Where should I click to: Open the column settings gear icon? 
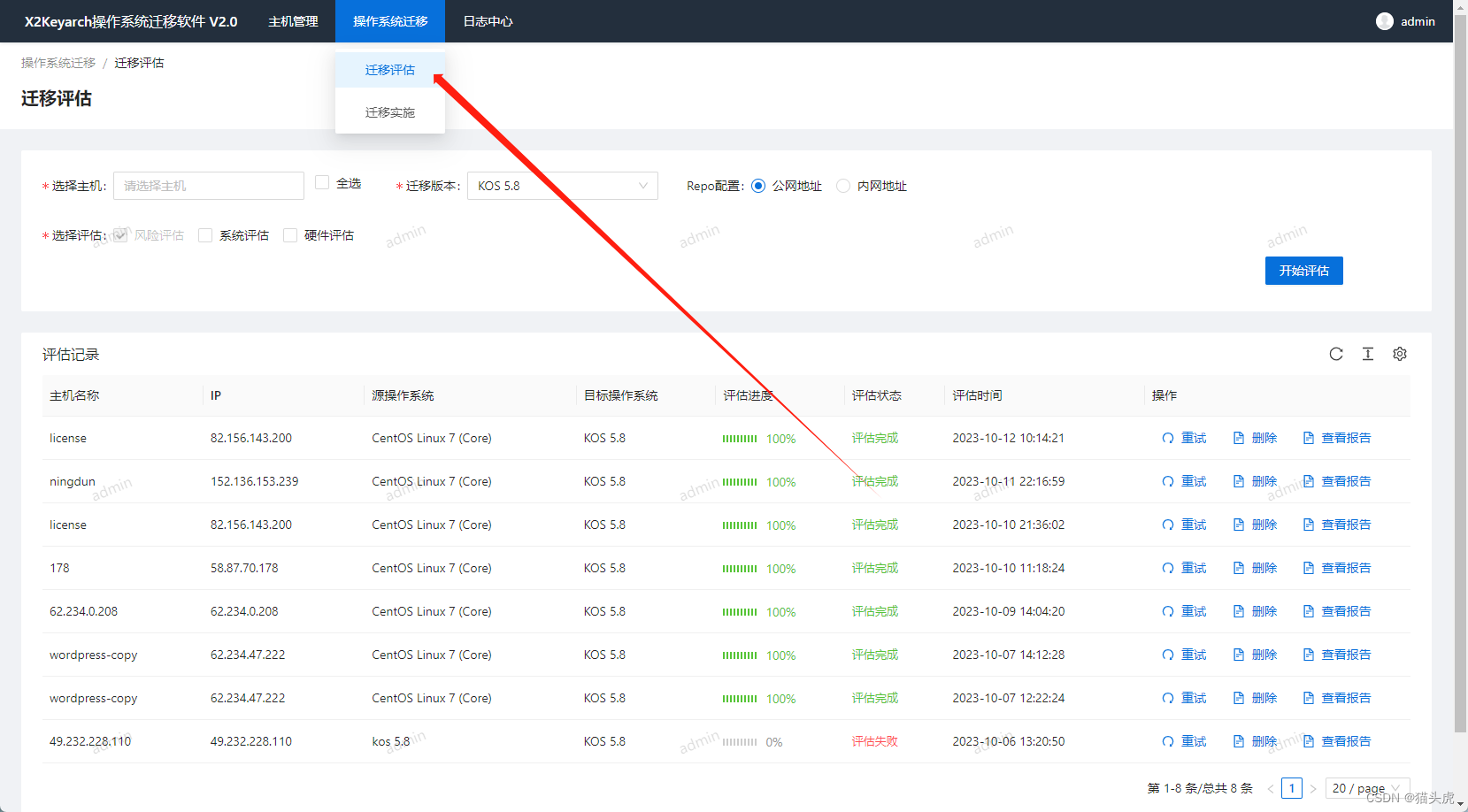[1400, 354]
